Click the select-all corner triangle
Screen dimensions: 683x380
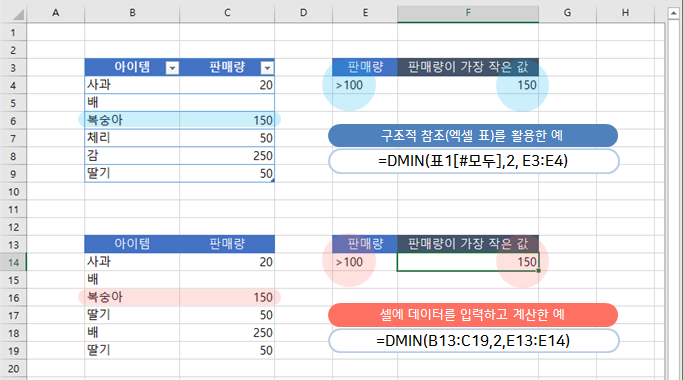click(x=18, y=14)
